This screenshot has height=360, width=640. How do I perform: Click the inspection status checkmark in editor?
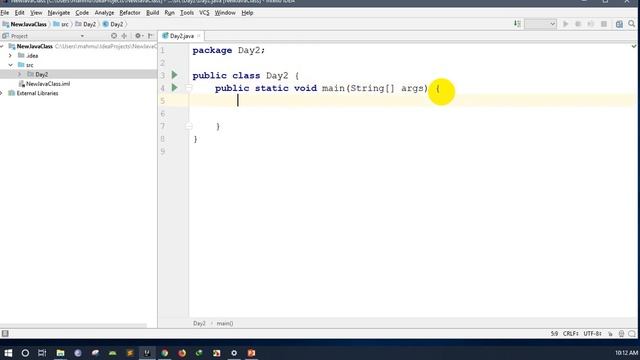(633, 47)
